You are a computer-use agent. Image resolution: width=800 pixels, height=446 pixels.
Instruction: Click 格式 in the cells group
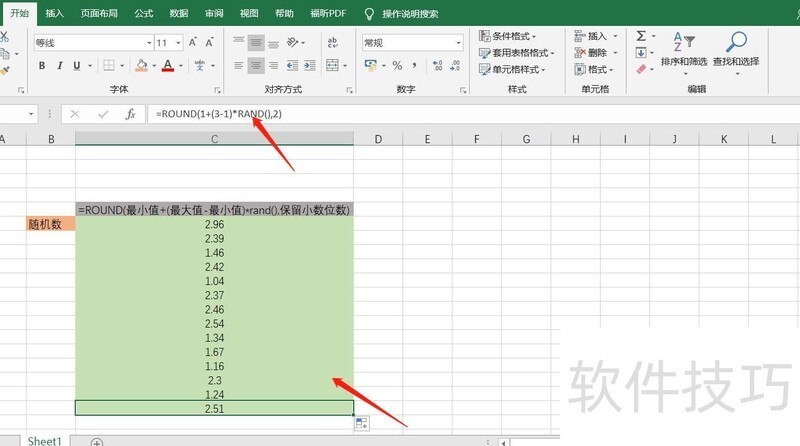click(x=594, y=69)
